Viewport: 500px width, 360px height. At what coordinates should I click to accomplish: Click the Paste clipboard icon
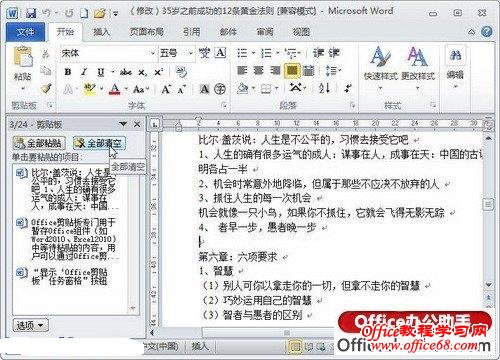(x=23, y=57)
